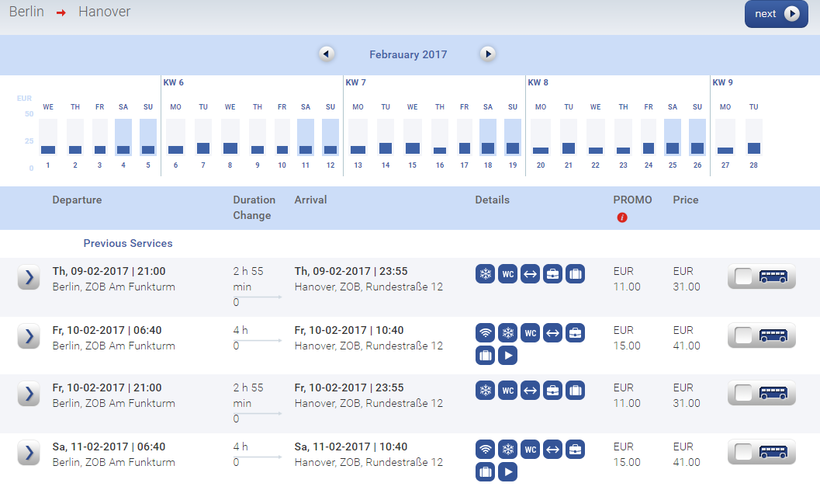This screenshot has width=820, height=490.
Task: Select the Friday 06:40 bus toggle
Action: pos(761,336)
